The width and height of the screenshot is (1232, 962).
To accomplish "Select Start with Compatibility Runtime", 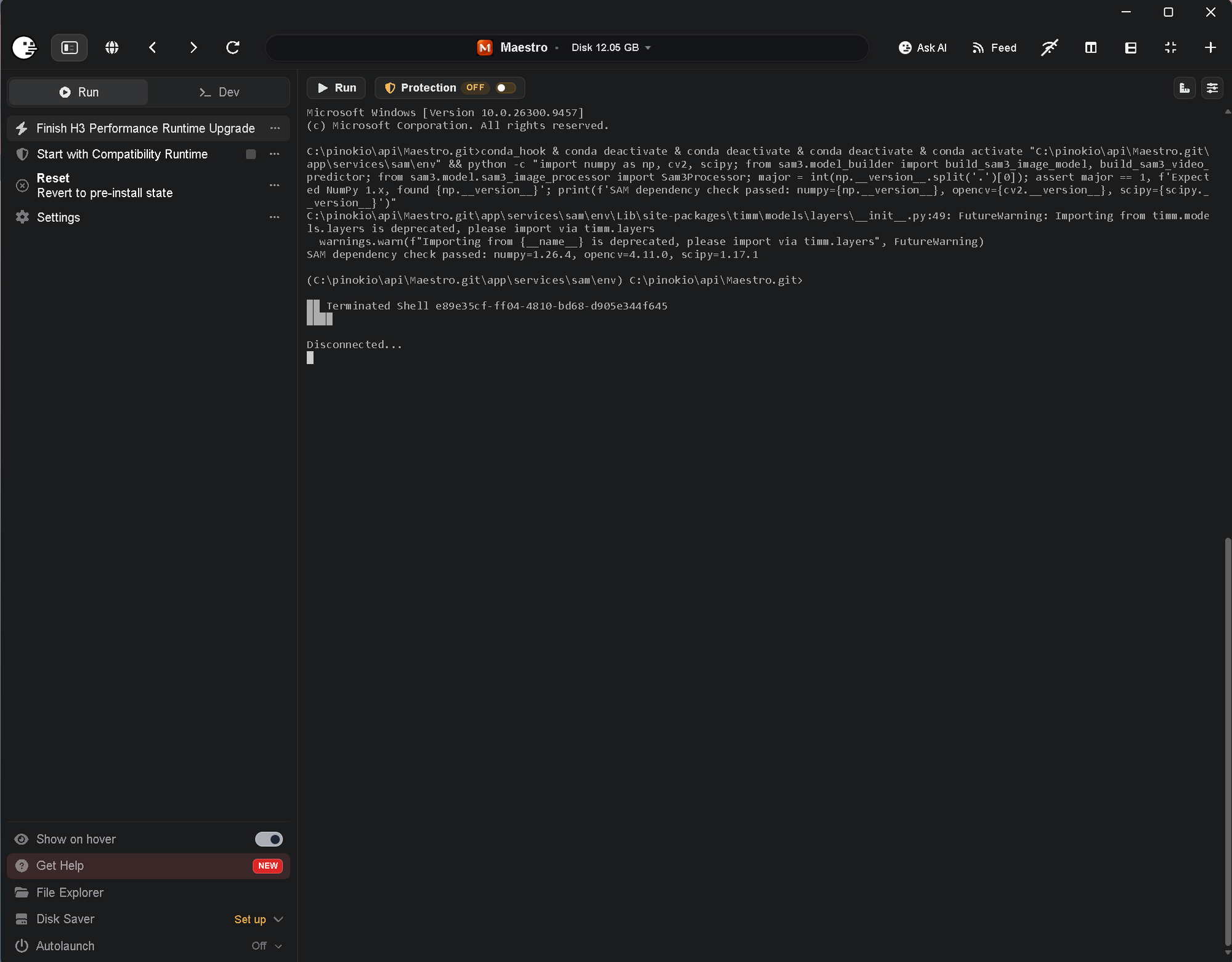I will click(122, 154).
